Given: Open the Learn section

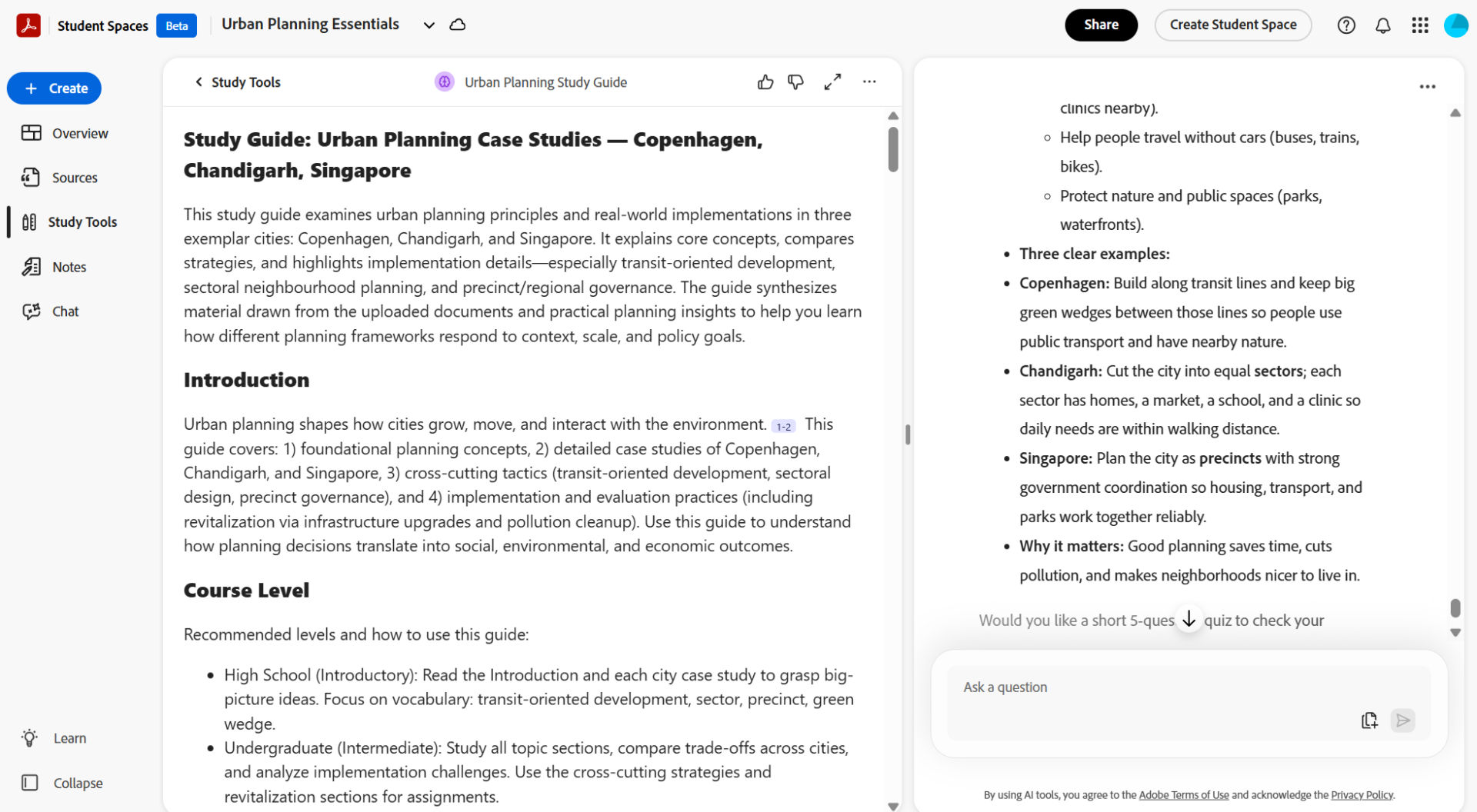Looking at the screenshot, I should [69, 737].
